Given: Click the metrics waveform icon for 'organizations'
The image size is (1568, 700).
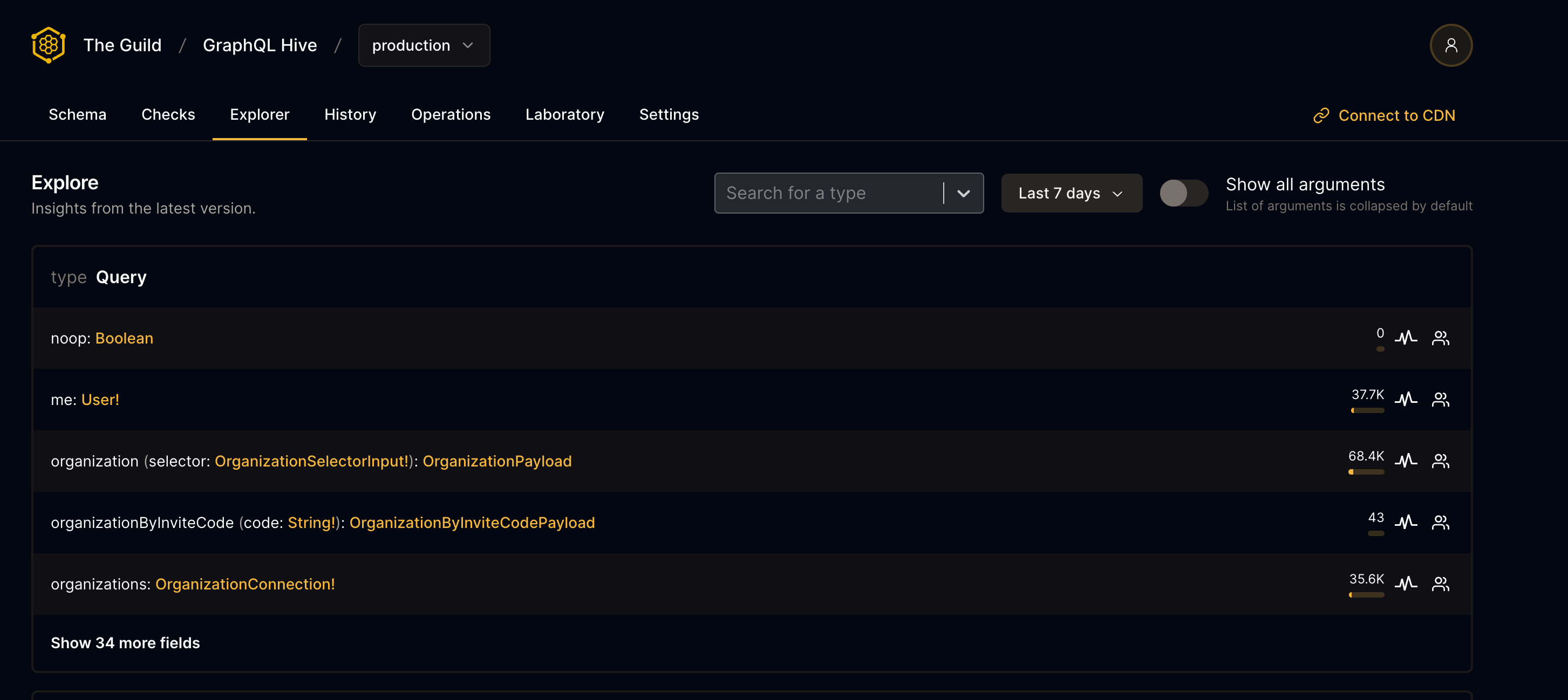Looking at the screenshot, I should [x=1407, y=582].
